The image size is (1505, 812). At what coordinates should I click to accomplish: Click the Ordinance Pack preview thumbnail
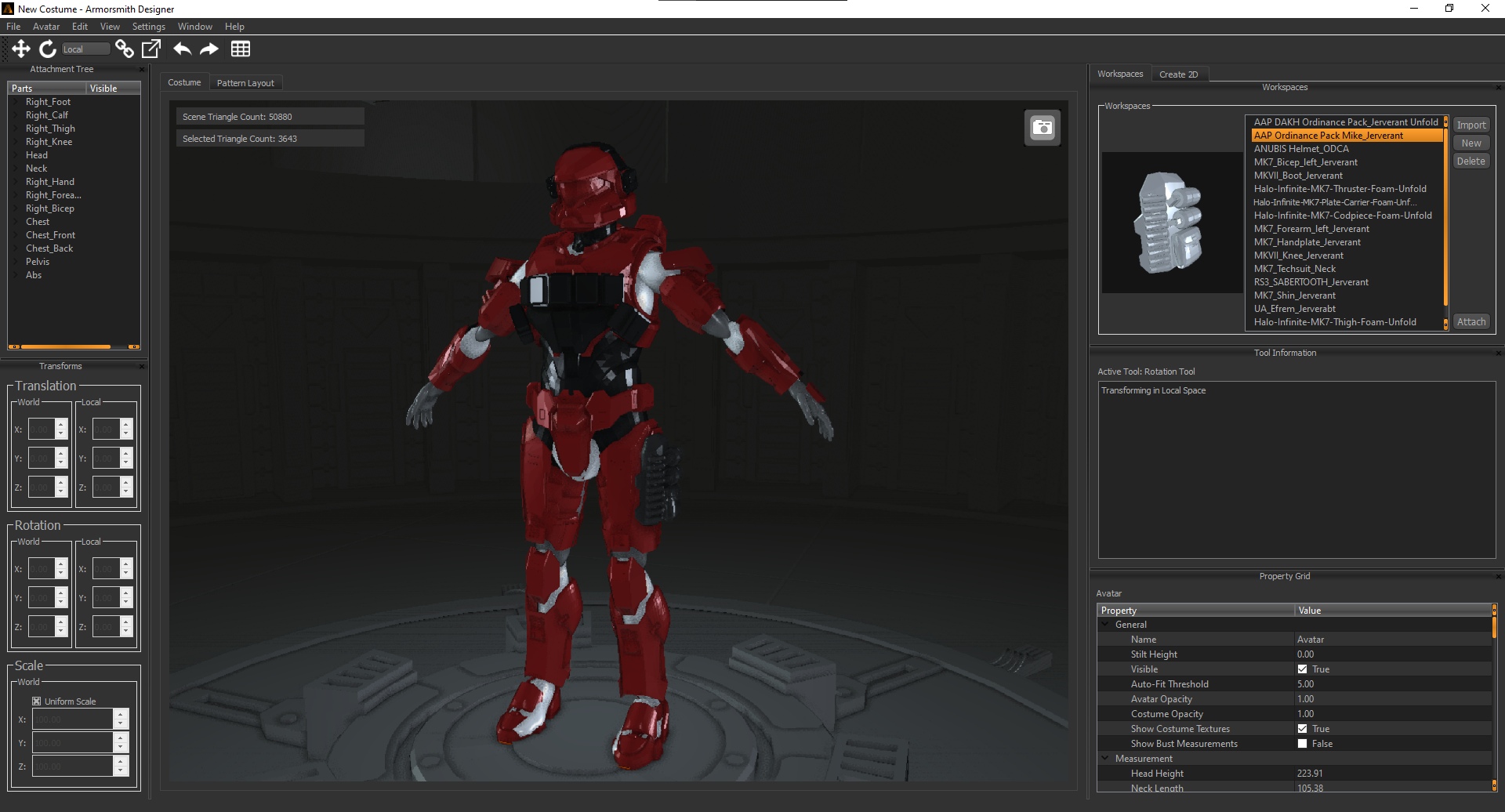tap(1172, 223)
